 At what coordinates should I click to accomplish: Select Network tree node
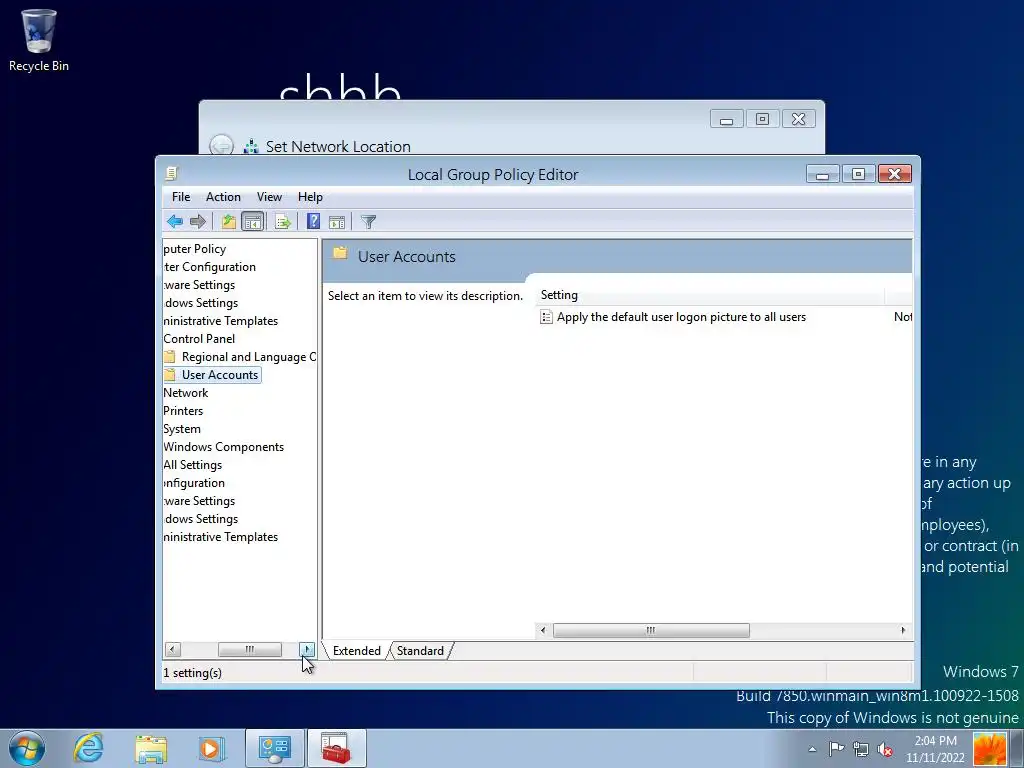click(185, 392)
